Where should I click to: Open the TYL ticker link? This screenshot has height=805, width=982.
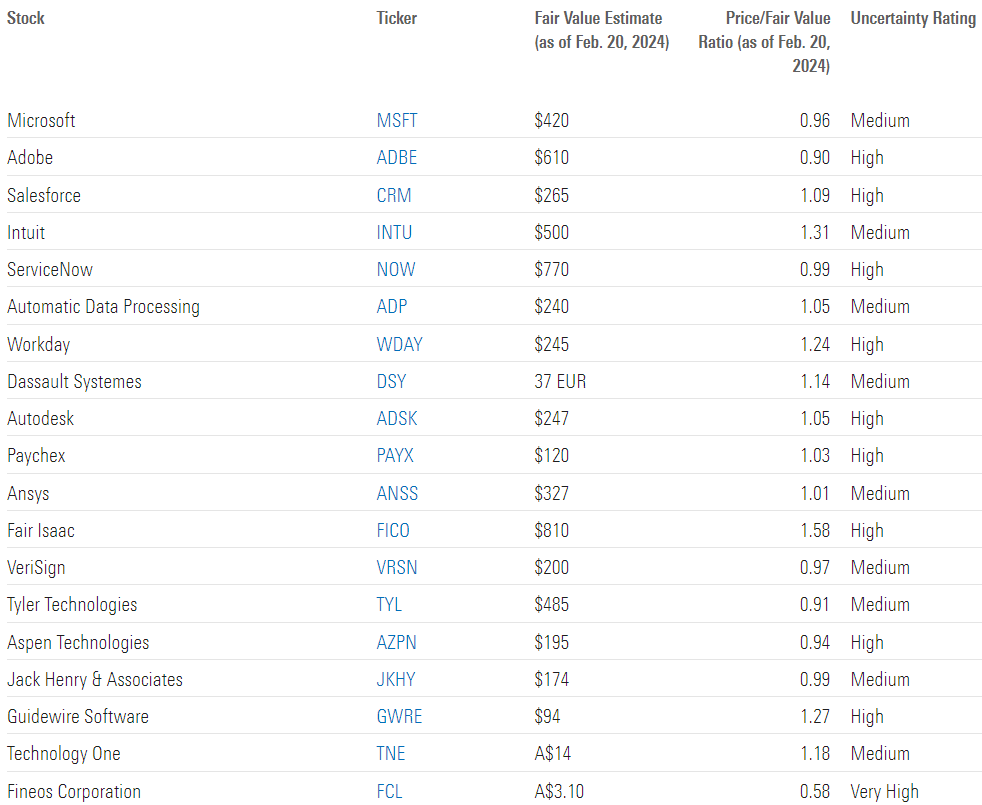389,605
